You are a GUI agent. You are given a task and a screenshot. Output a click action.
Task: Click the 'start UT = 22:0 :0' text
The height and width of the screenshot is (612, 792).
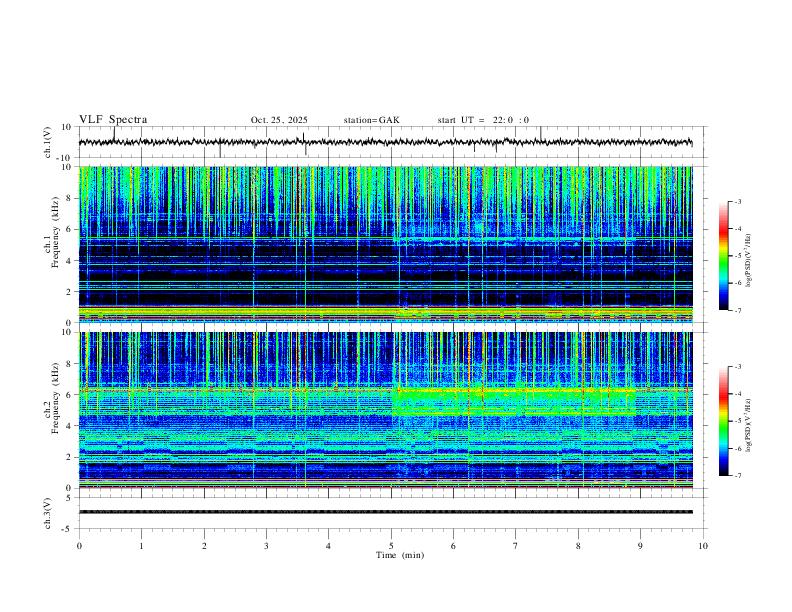483,120
